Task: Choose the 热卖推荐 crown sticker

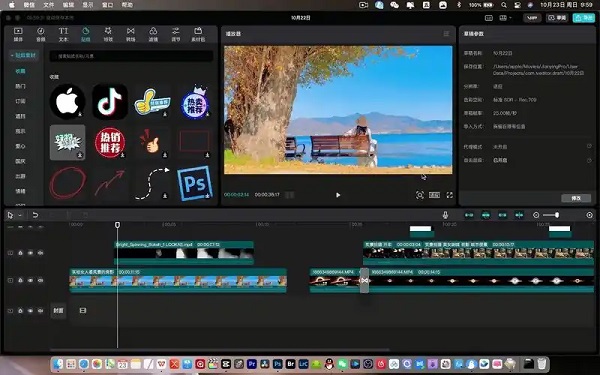Action: pos(195,102)
